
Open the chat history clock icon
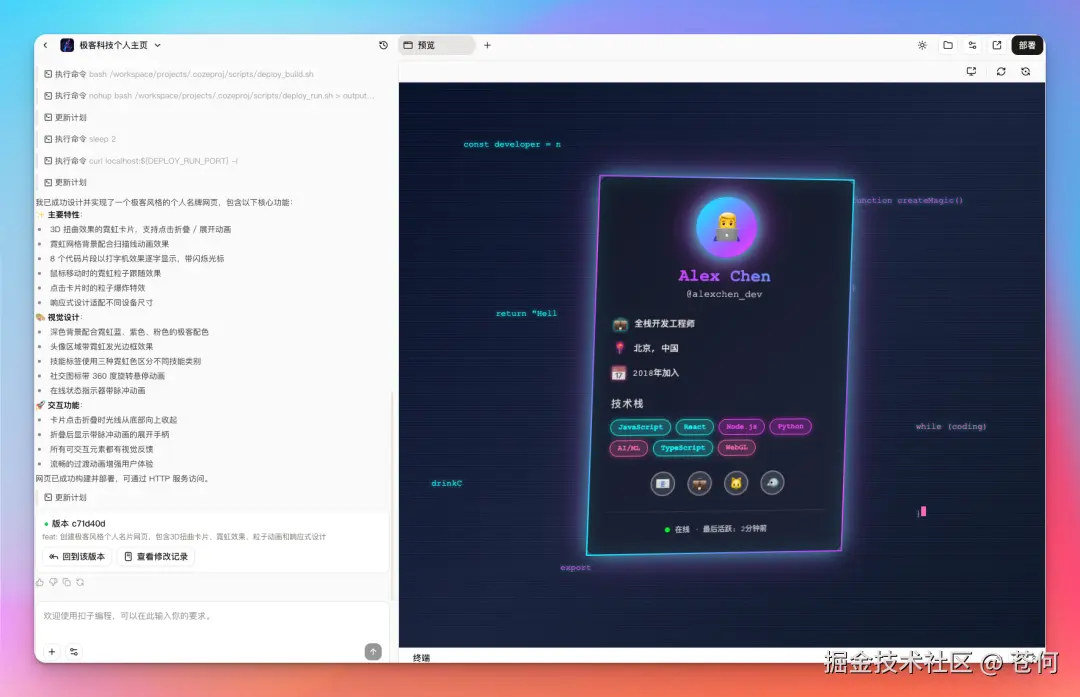tap(383, 45)
